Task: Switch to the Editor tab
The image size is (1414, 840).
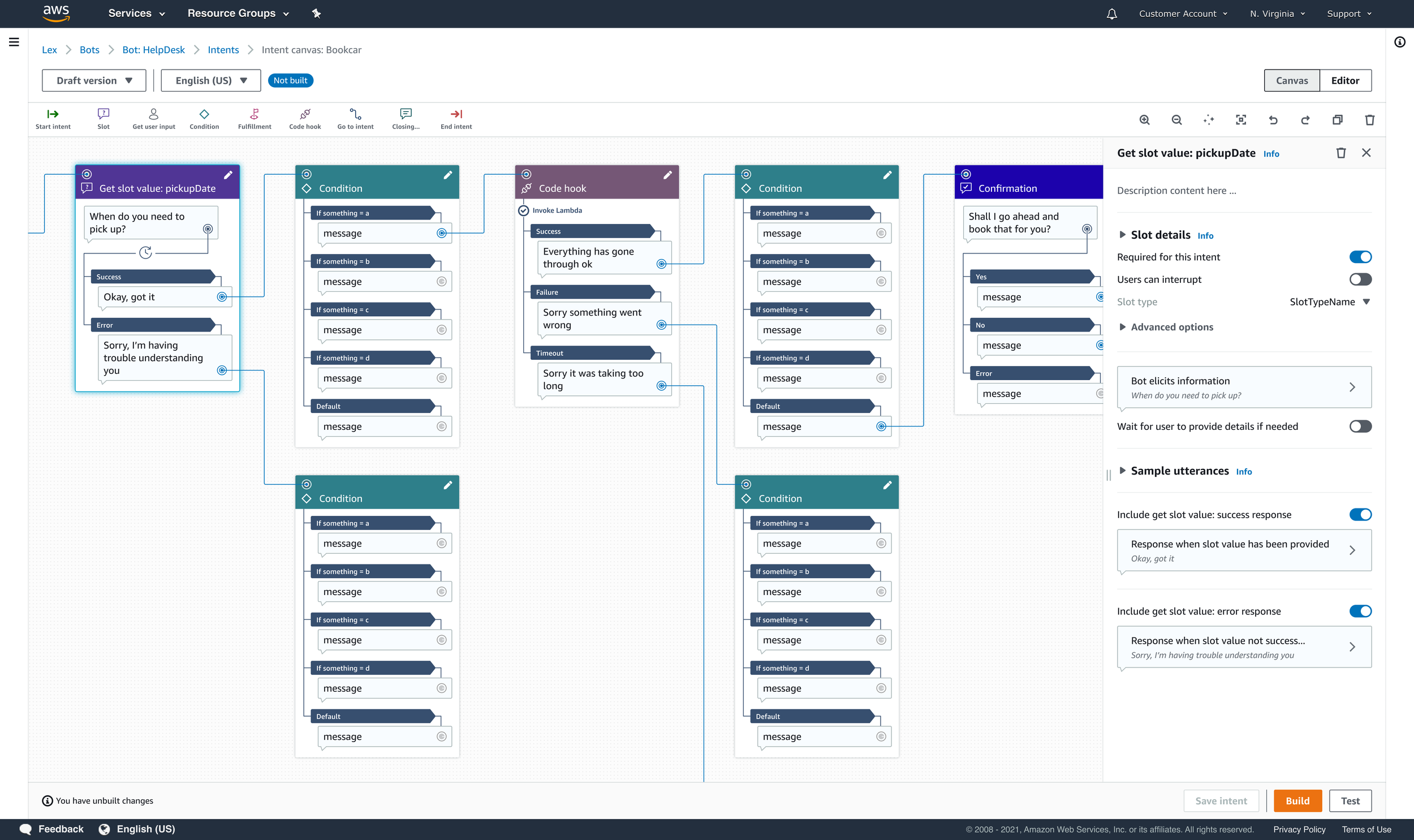Action: pos(1344,80)
